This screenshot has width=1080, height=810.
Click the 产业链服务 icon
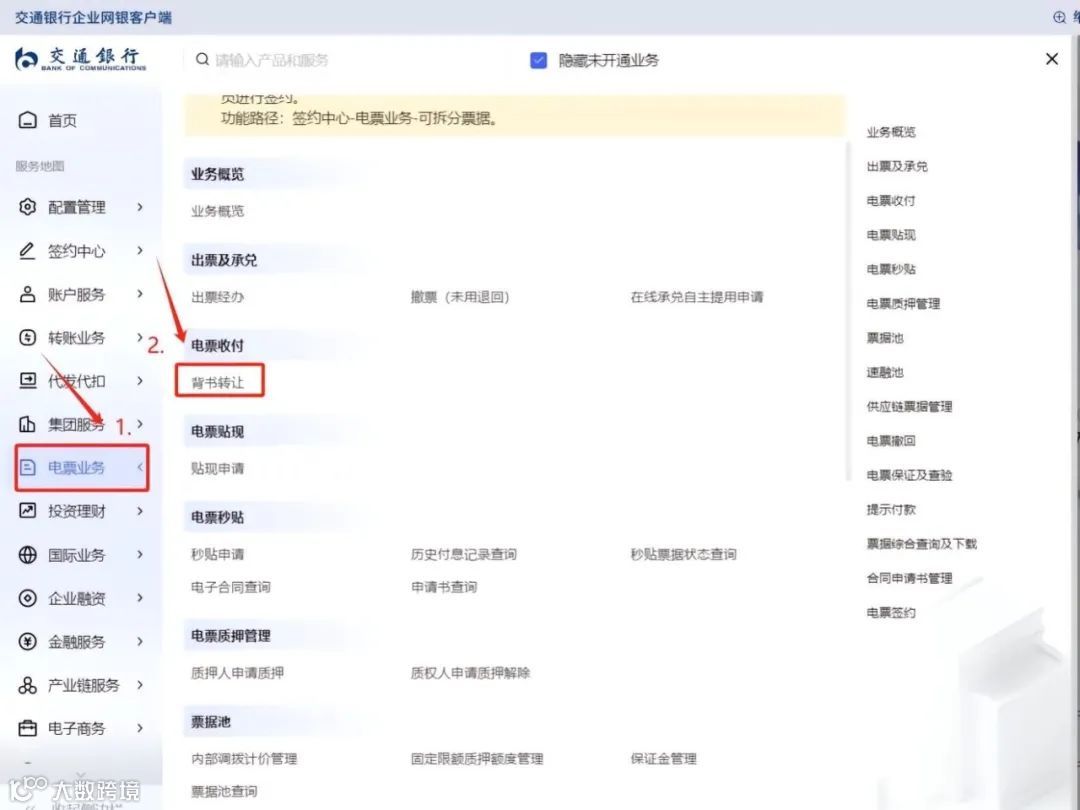[x=28, y=685]
